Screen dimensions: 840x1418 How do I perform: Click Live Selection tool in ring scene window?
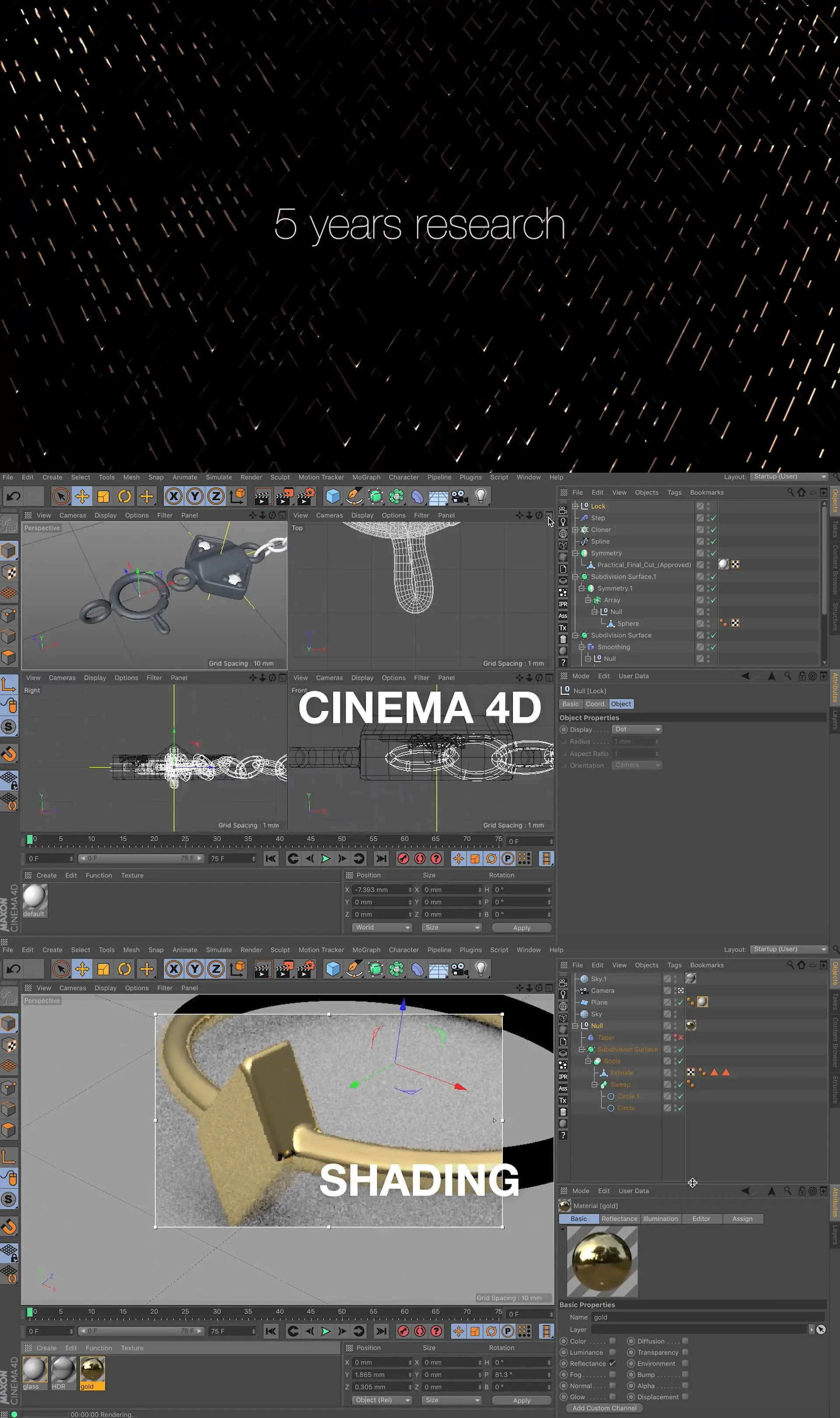point(60,969)
